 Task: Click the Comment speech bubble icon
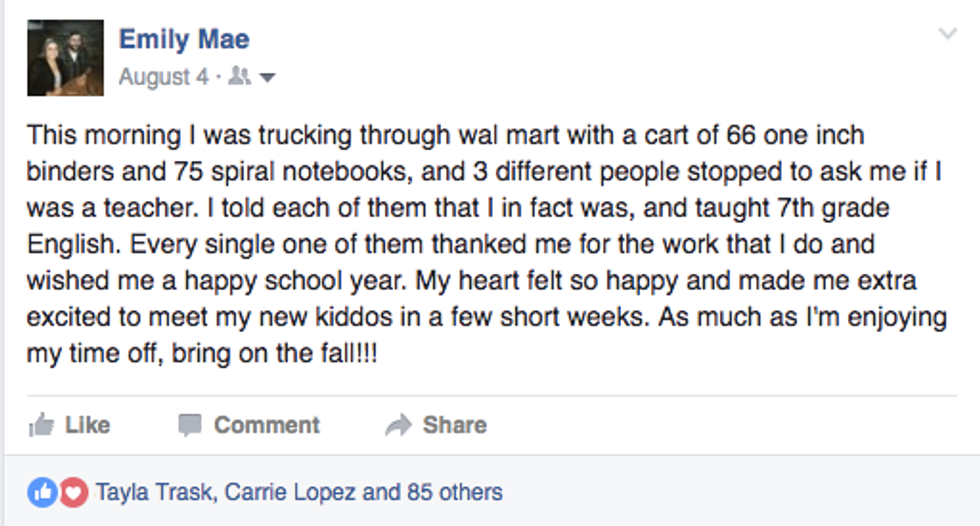click(190, 425)
